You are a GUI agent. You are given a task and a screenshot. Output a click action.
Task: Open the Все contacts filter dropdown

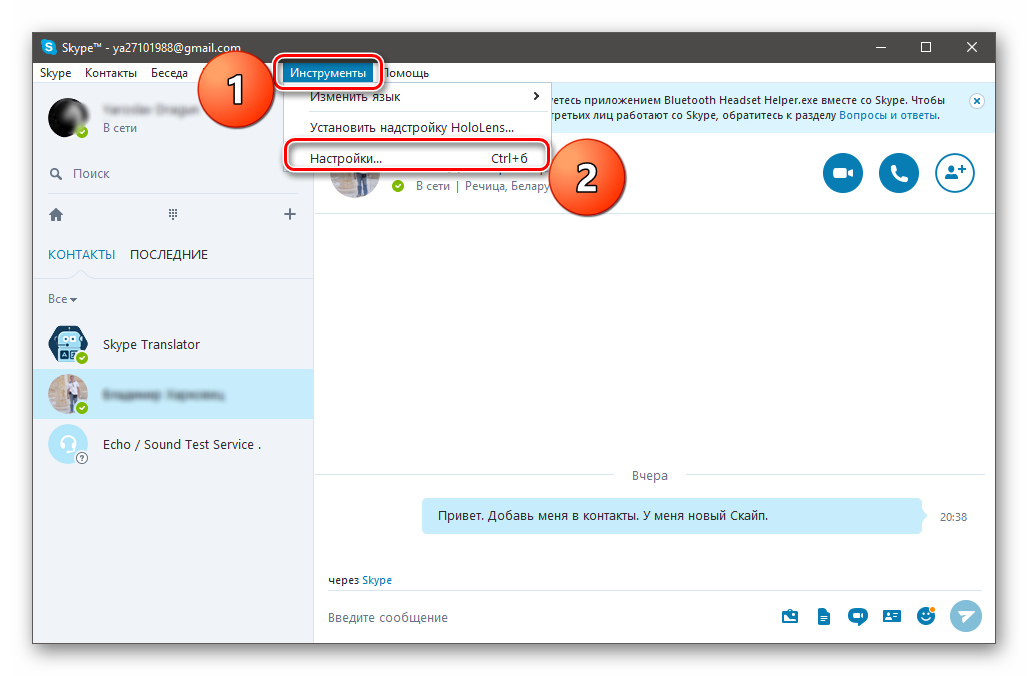click(x=62, y=299)
